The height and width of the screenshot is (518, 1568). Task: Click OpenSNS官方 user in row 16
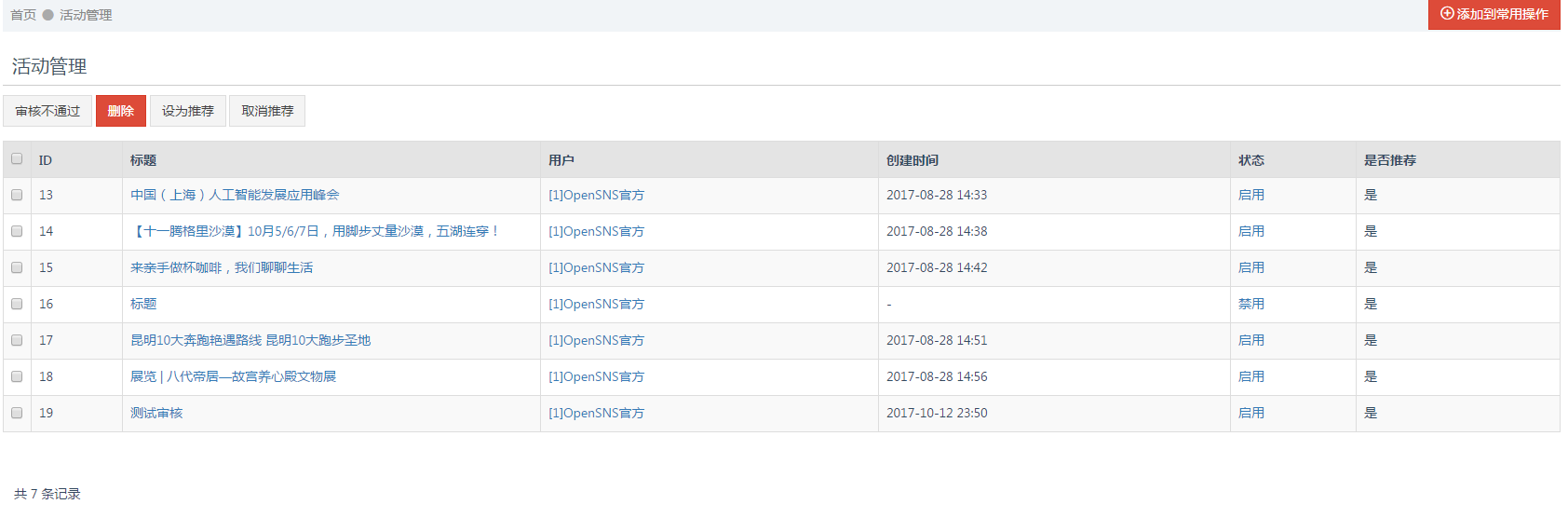(596, 304)
